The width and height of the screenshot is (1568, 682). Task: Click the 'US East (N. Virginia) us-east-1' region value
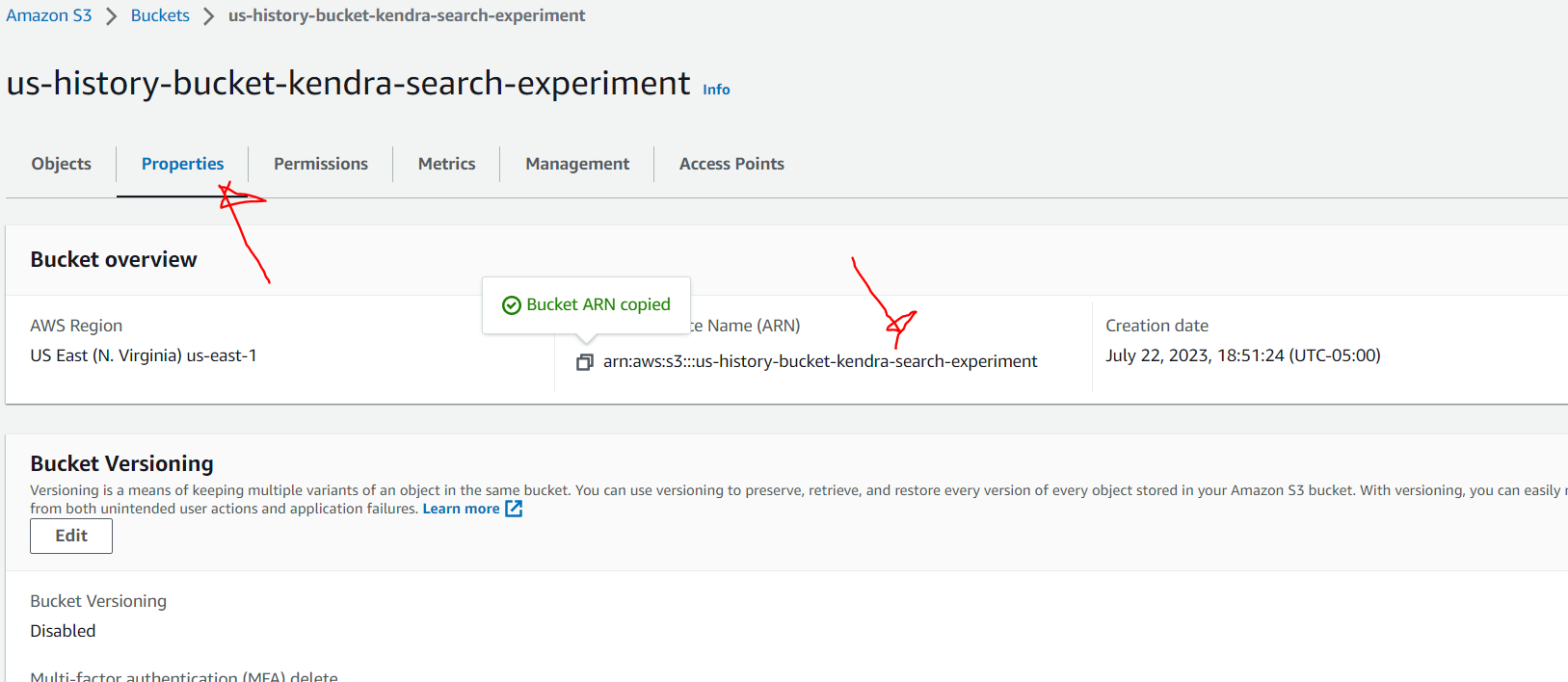(144, 355)
